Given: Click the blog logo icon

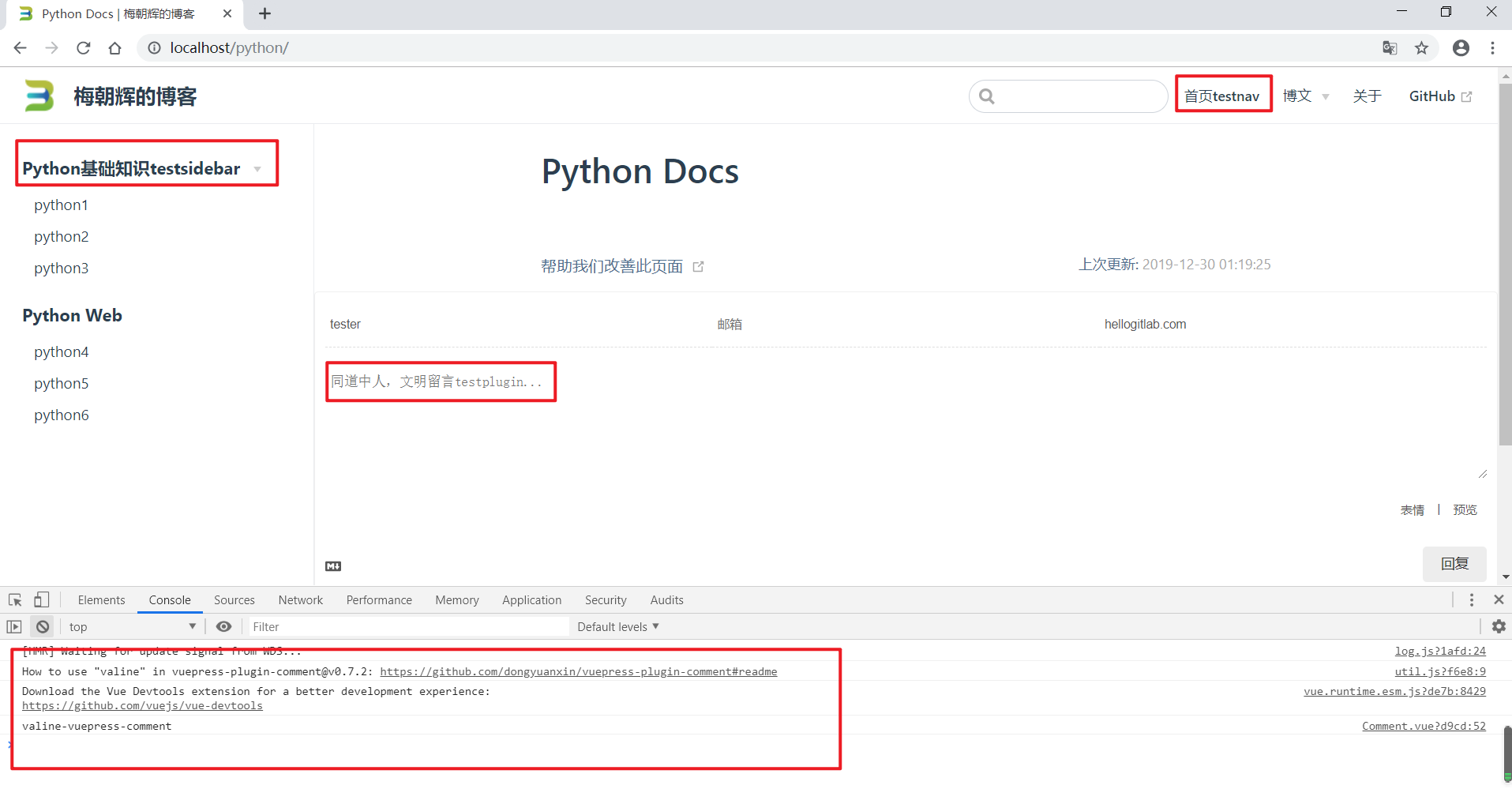Looking at the screenshot, I should coord(39,96).
